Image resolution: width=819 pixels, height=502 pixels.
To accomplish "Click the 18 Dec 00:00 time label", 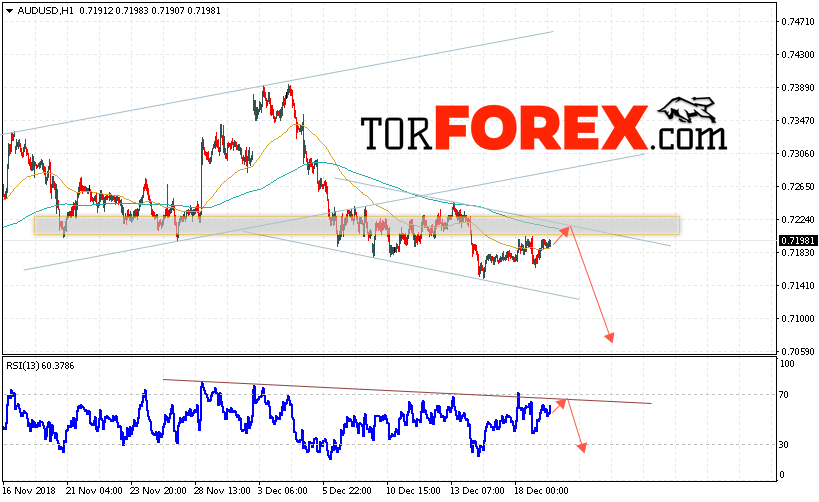I will click(x=541, y=491).
